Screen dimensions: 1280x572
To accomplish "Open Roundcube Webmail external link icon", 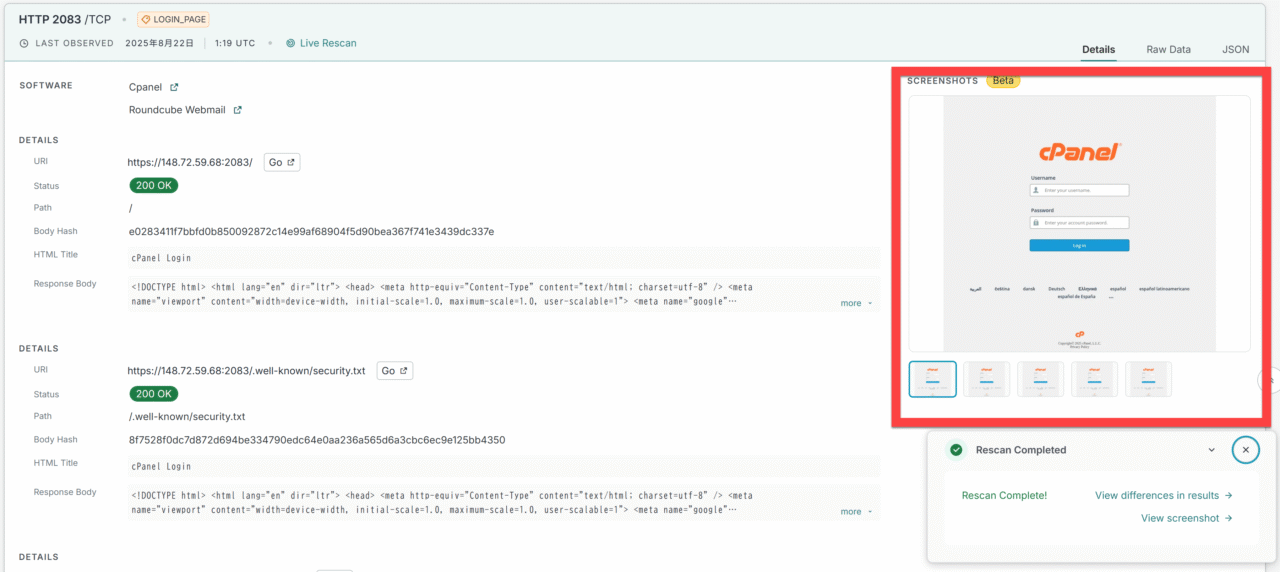I will tap(237, 110).
